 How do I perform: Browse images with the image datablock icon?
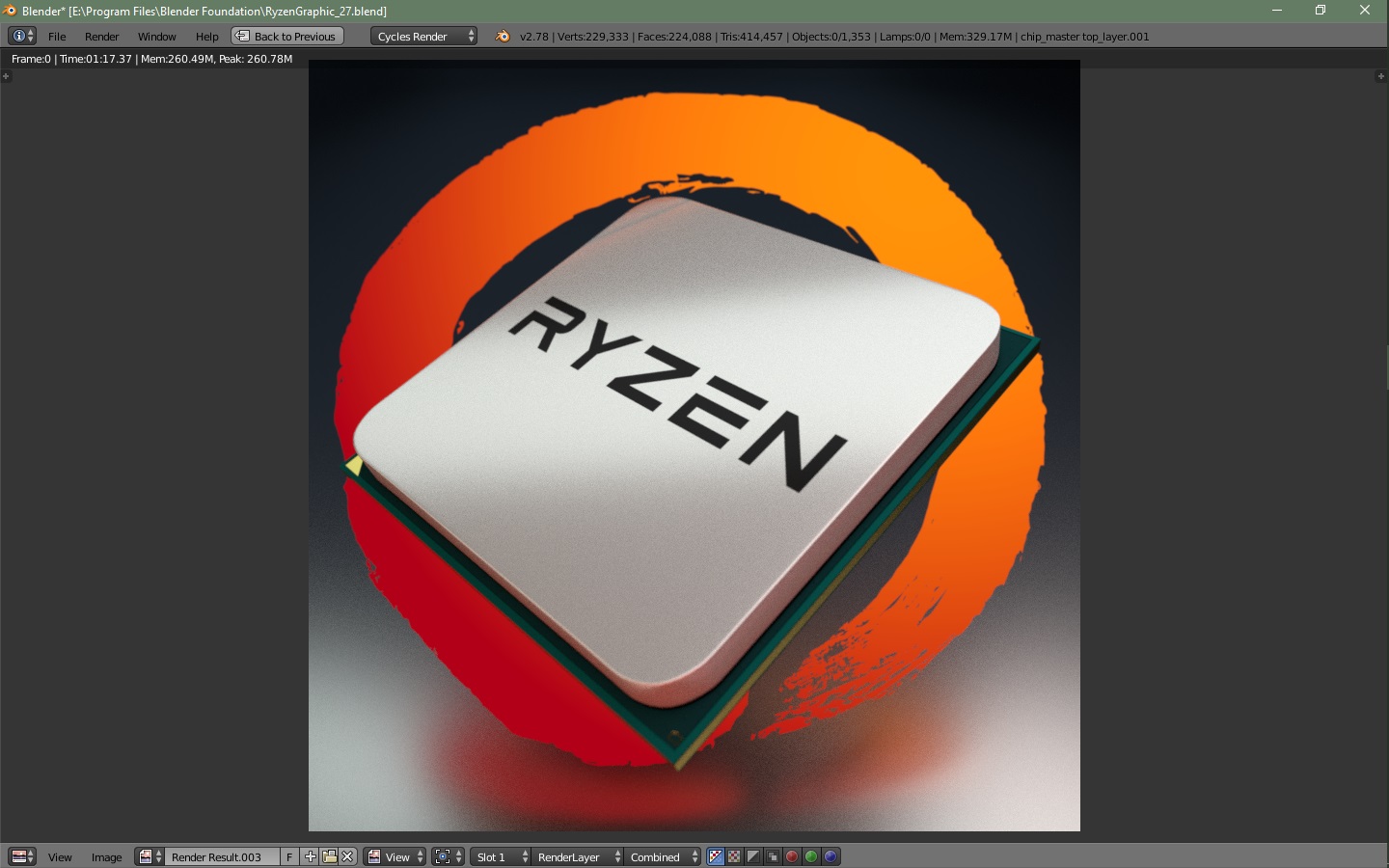tap(150, 856)
